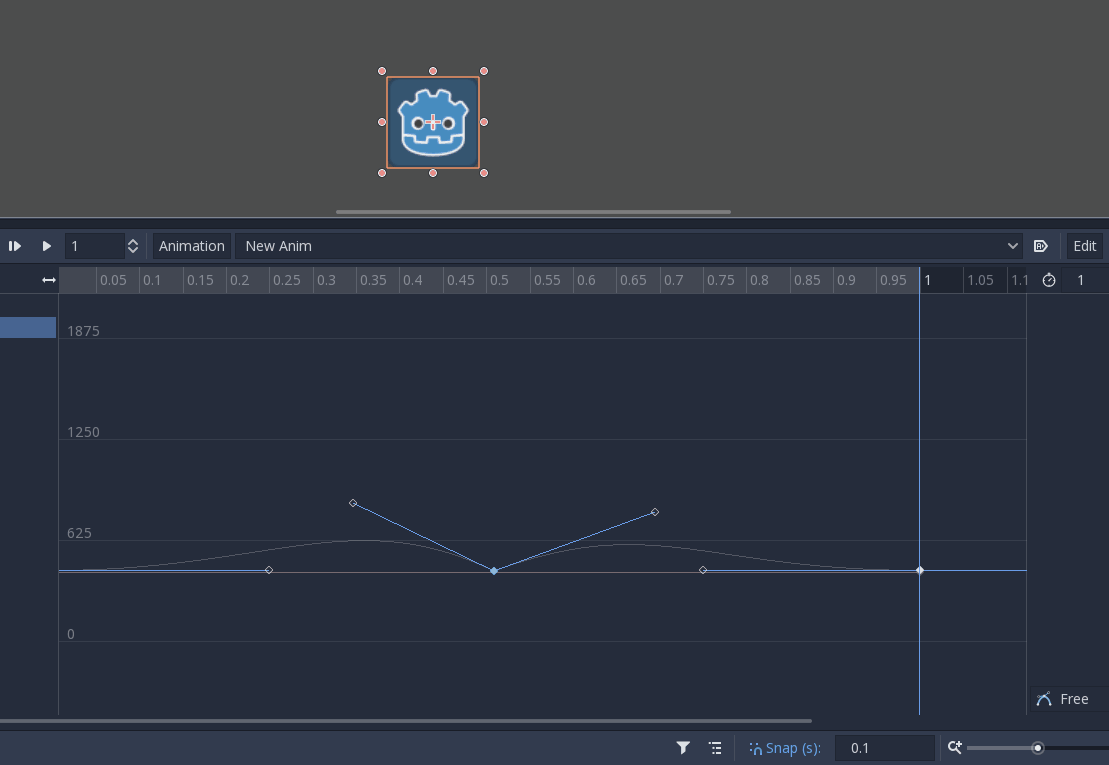Enable snapping with the Snap (s) toggle
The image size is (1109, 765).
click(785, 747)
